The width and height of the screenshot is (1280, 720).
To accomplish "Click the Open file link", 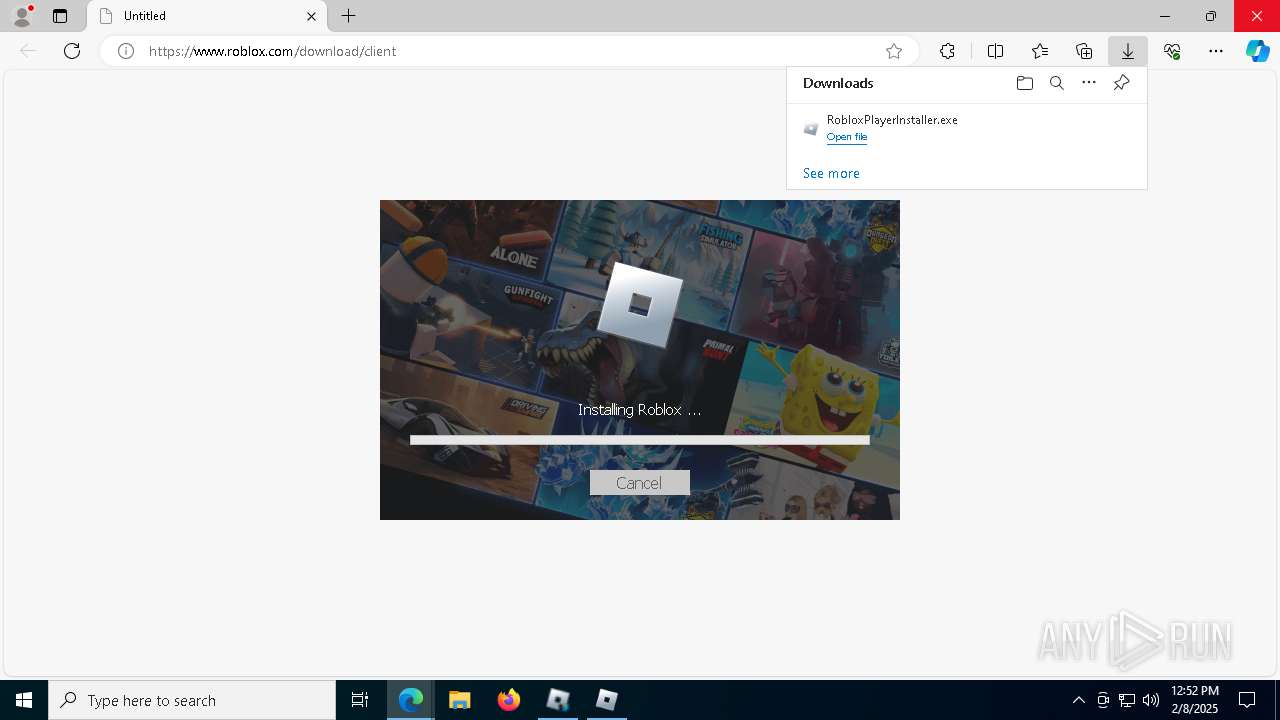I will coord(846,137).
